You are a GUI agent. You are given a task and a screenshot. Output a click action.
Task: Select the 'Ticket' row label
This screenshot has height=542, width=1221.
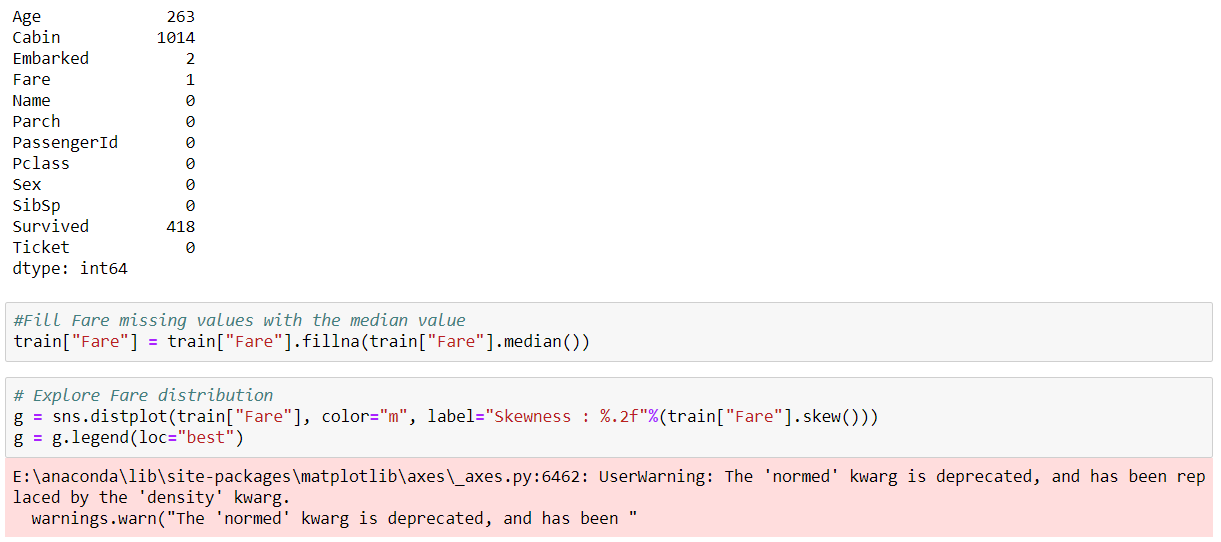(41, 248)
